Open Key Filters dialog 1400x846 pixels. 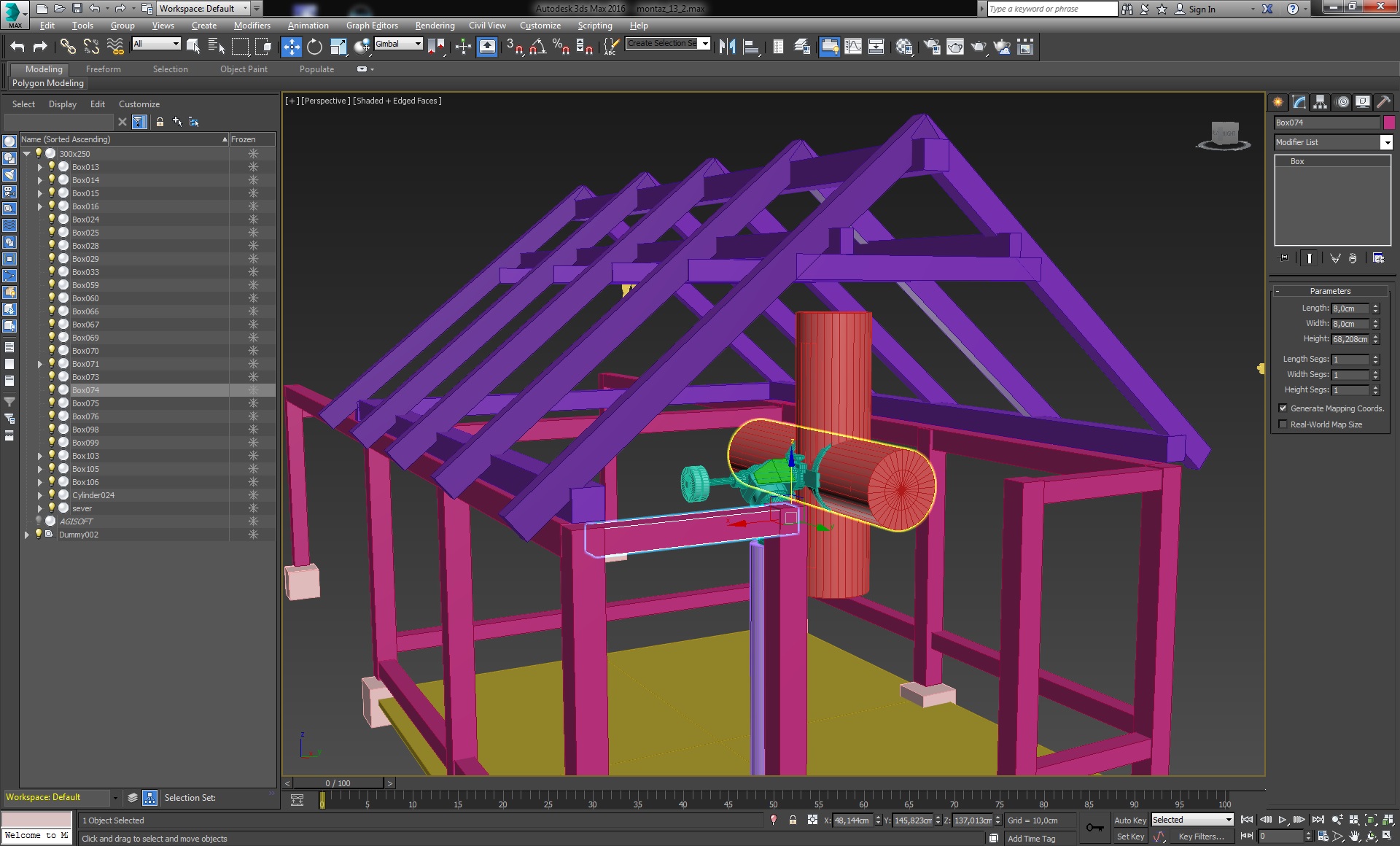(x=1201, y=837)
